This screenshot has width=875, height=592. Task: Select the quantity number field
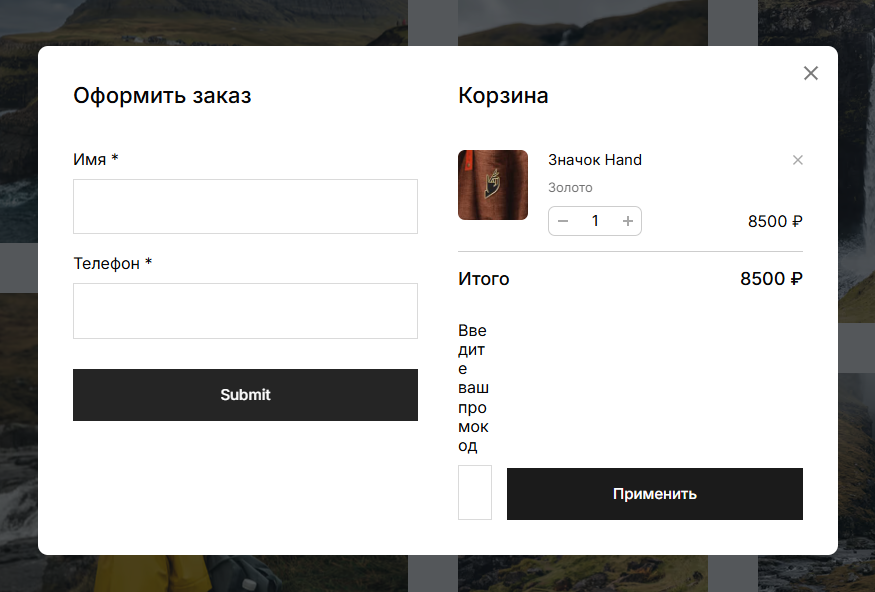coord(595,221)
